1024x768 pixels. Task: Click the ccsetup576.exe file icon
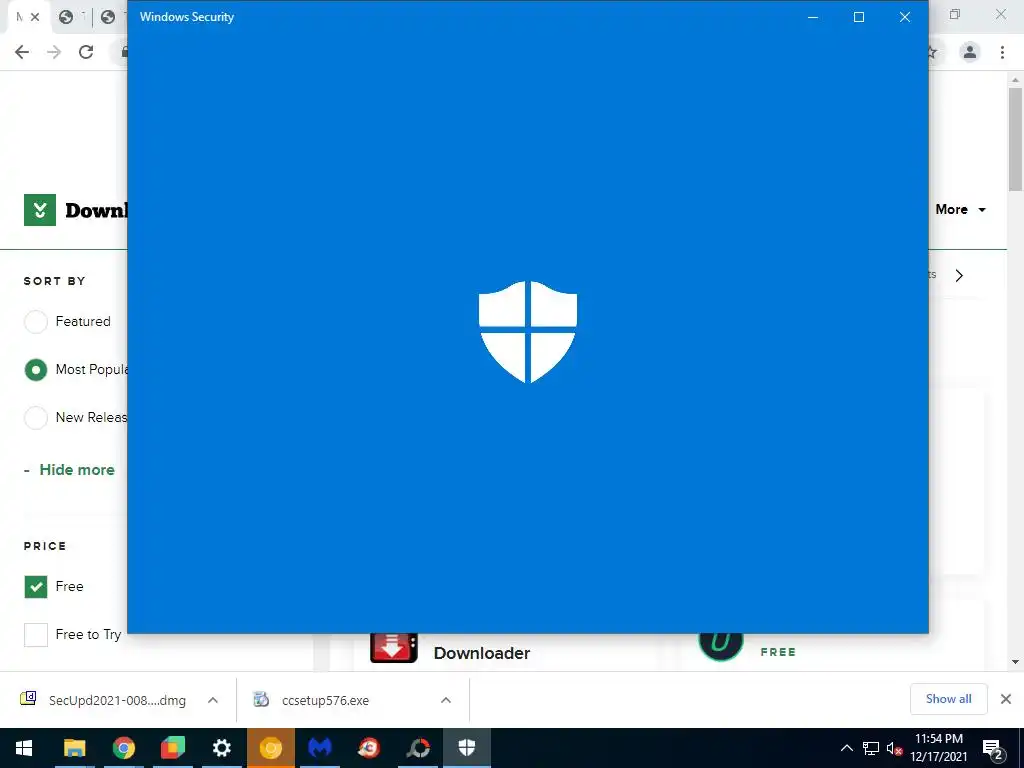pyautogui.click(x=261, y=699)
